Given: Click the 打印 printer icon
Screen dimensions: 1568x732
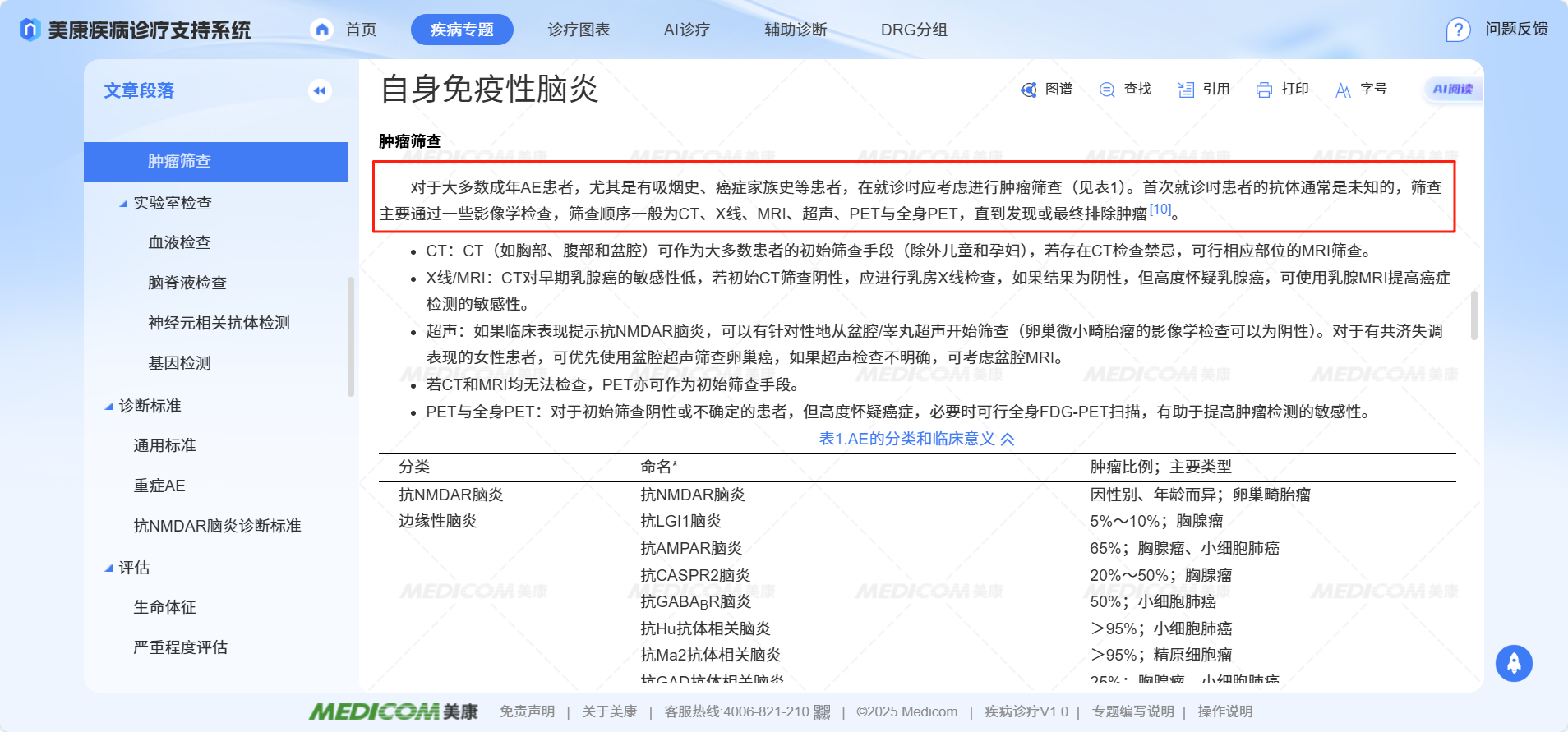Looking at the screenshot, I should click(x=1264, y=90).
